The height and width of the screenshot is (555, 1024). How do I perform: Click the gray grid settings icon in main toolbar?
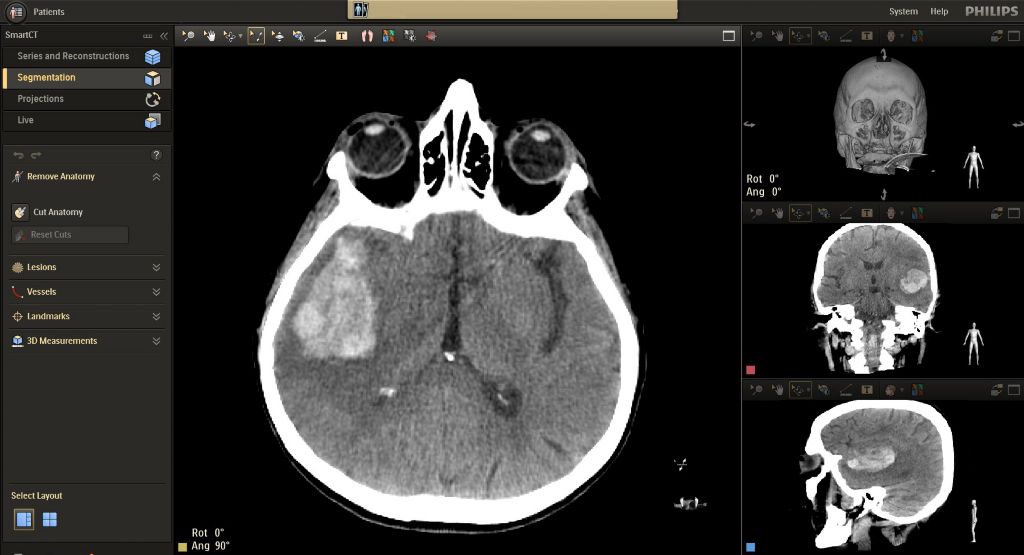pos(410,36)
